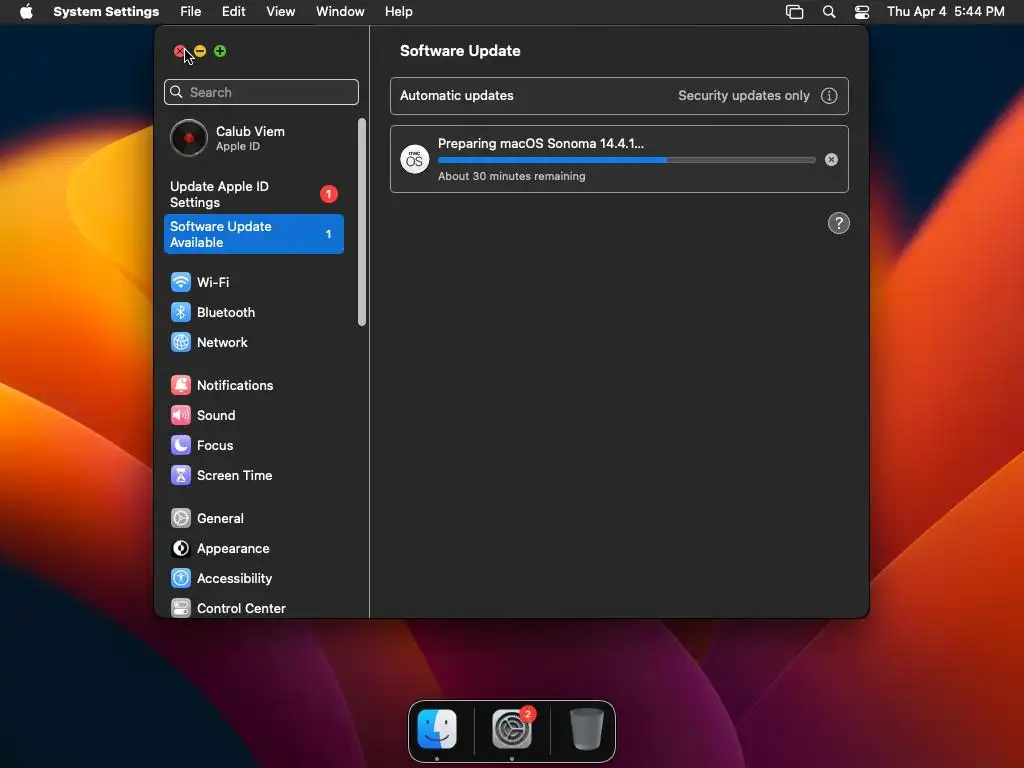Image resolution: width=1024 pixels, height=768 pixels.
Task: Select Software Update Available in sidebar
Action: pyautogui.click(x=253, y=234)
